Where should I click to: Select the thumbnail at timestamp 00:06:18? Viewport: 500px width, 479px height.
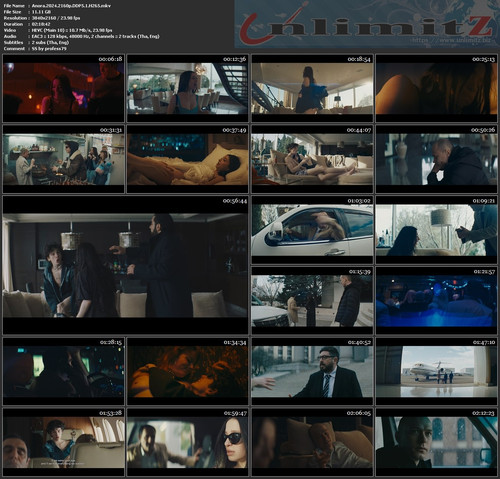63,88
